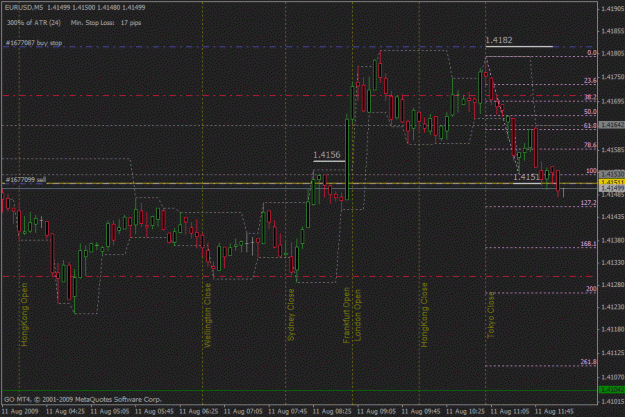Click 1.41435 on the price scale
This screenshot has width=625, height=417.
[x=613, y=216]
